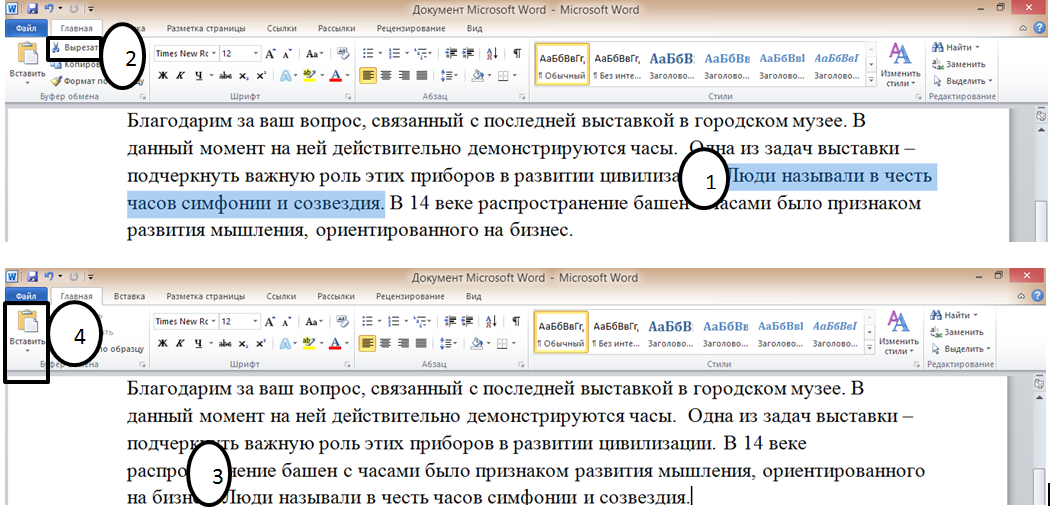Center text in the upper window
This screenshot has width=1052, height=524.
[386, 76]
